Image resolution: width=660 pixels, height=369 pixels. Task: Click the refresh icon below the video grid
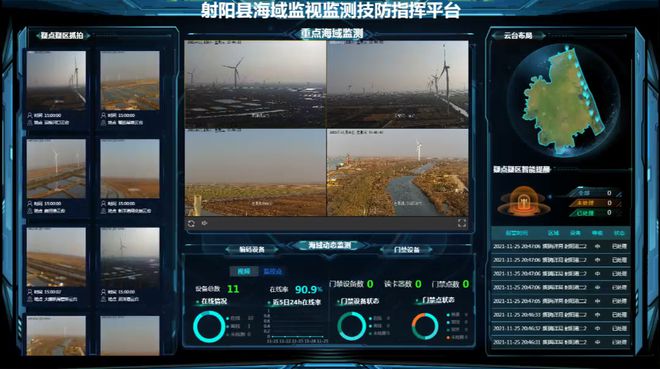tap(191, 224)
